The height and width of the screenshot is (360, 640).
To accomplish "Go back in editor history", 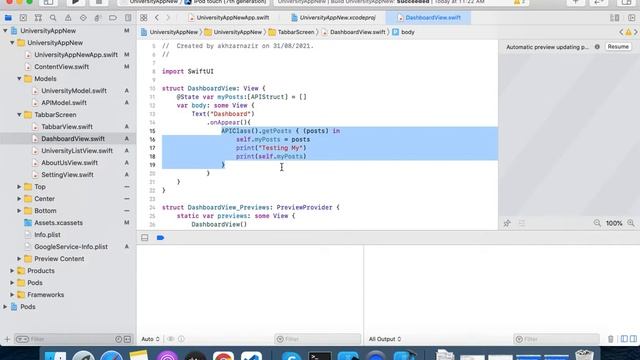I will 157,18.
